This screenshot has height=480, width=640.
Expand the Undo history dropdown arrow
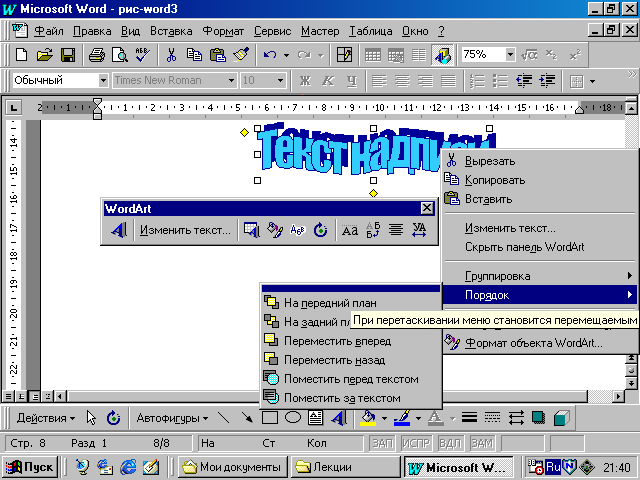pos(286,55)
